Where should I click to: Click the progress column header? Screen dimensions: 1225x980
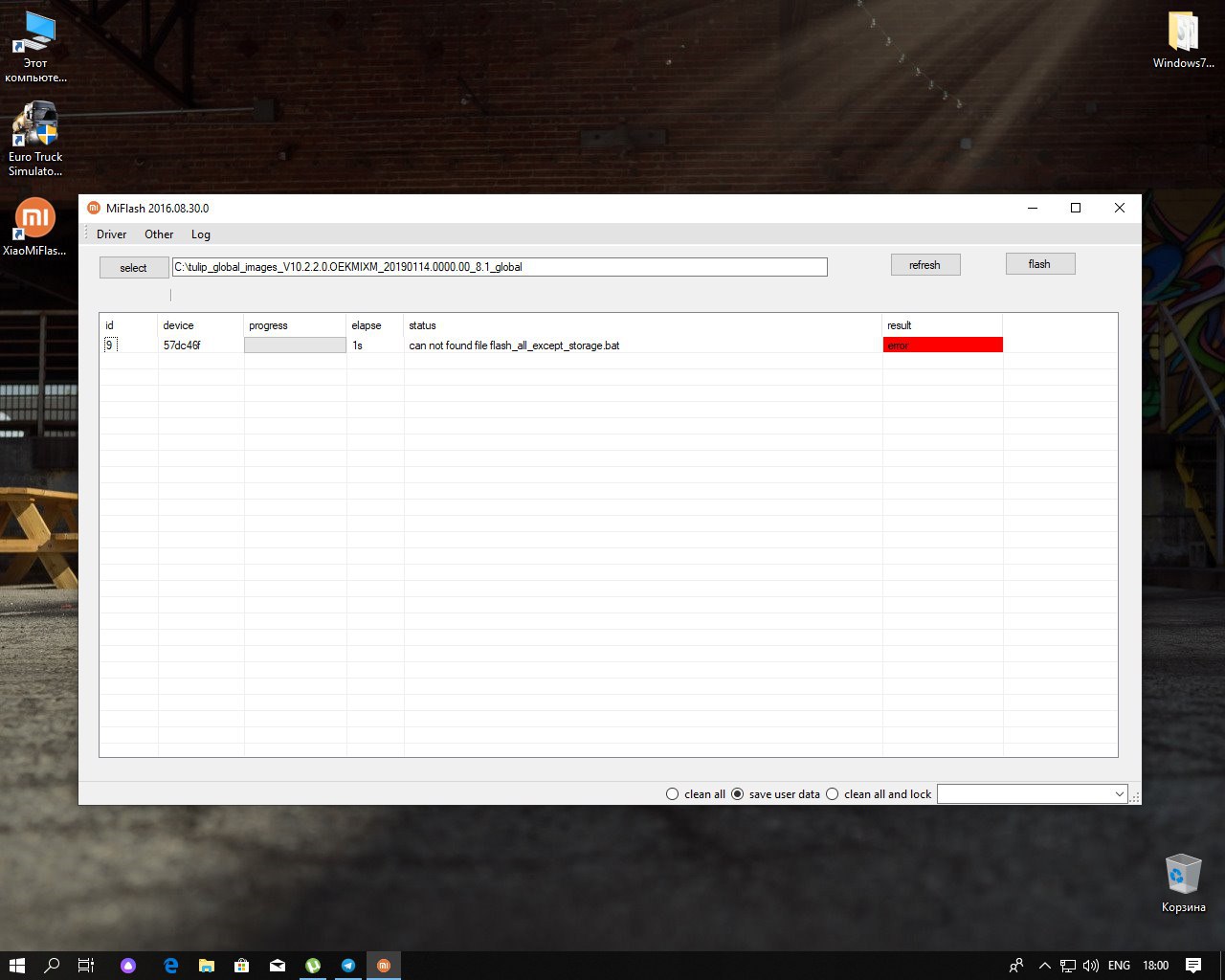click(295, 325)
